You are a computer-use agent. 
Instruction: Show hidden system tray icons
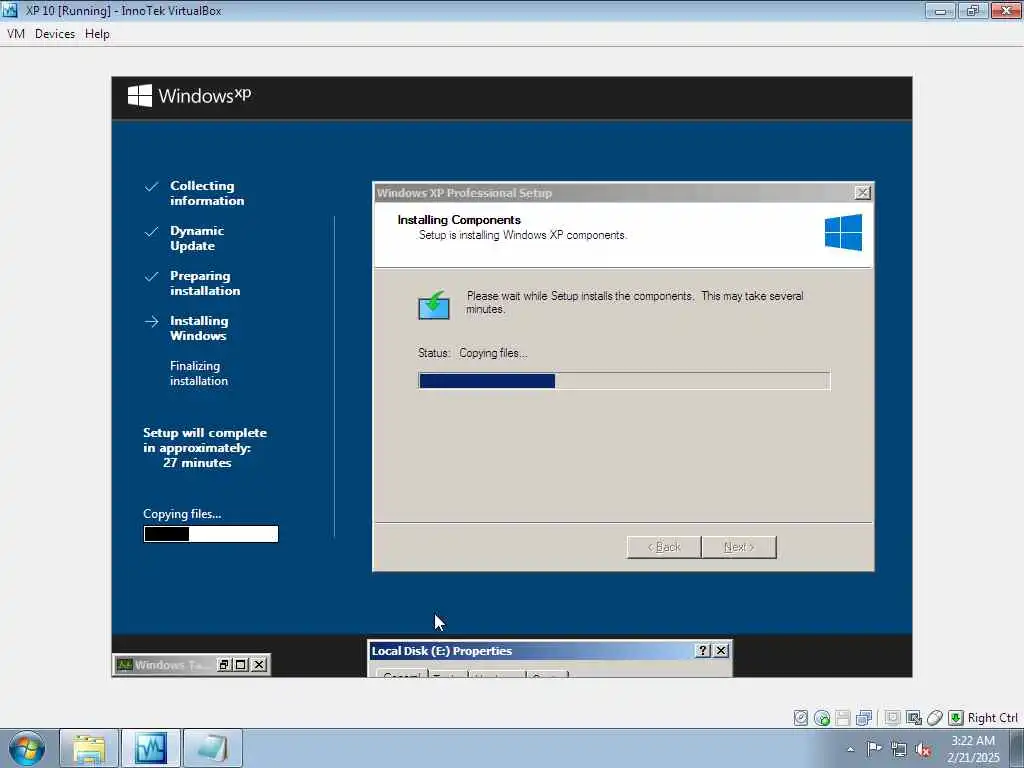(850, 750)
